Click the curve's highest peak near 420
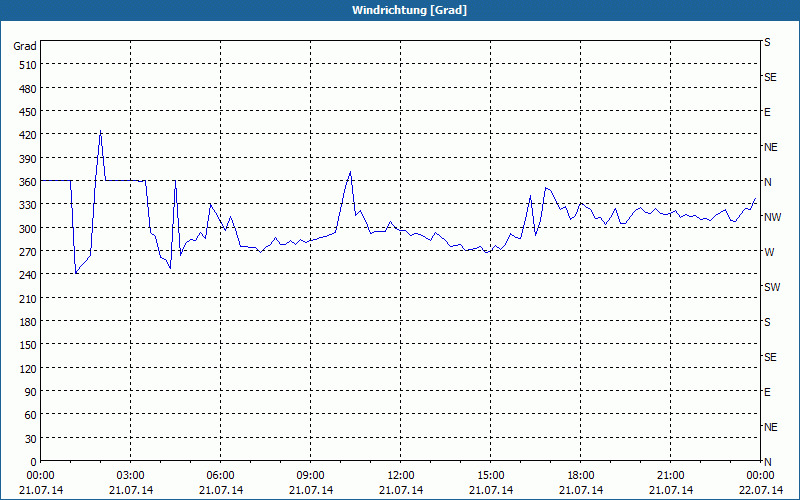Viewport: 800px width, 500px height. click(x=101, y=131)
